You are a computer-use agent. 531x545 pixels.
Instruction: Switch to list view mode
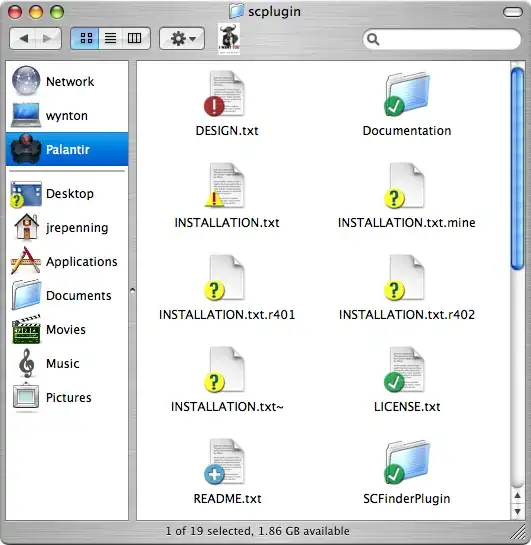[x=111, y=38]
